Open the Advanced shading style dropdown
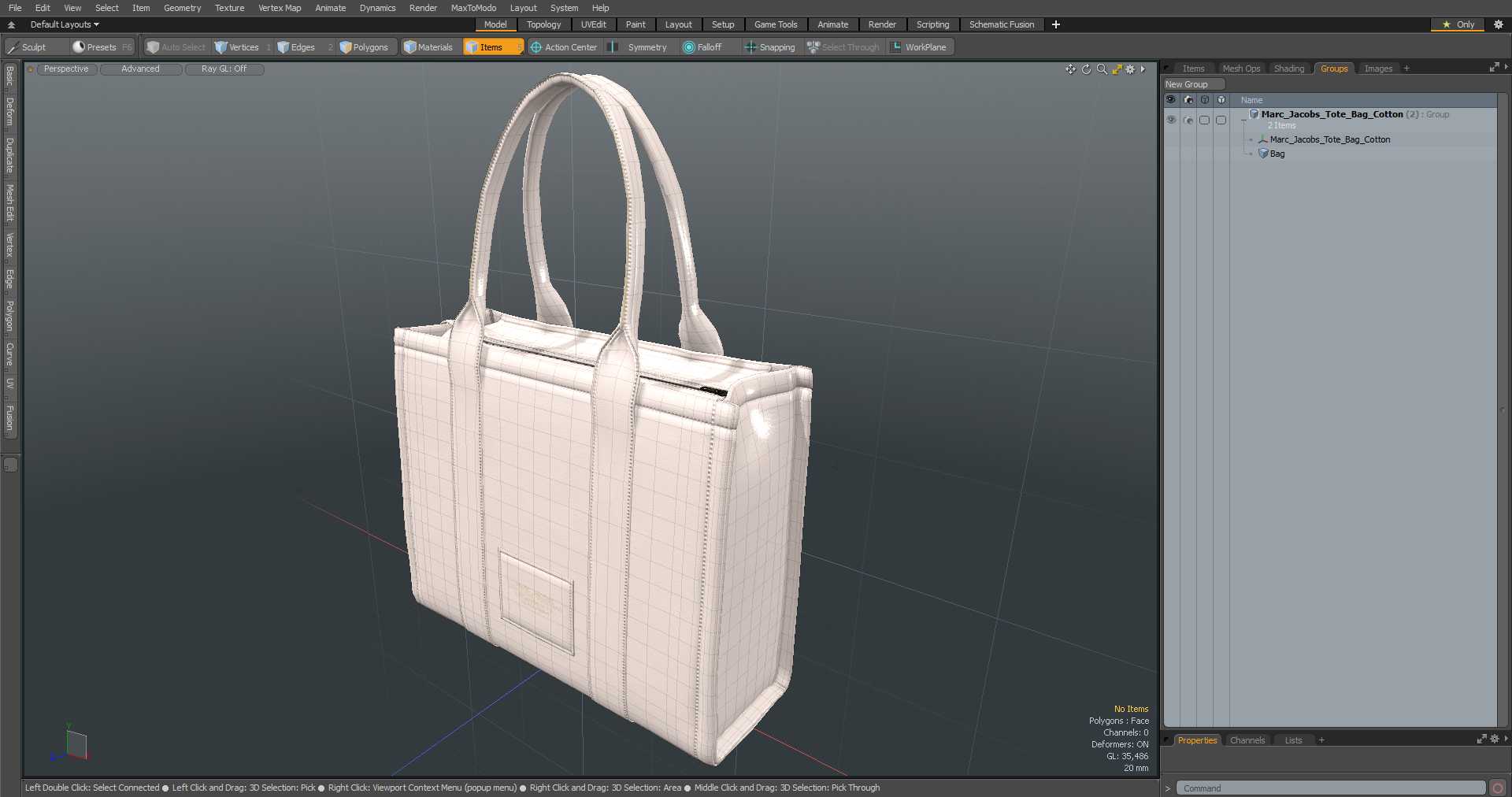The width and height of the screenshot is (1512, 797). pyautogui.click(x=140, y=69)
